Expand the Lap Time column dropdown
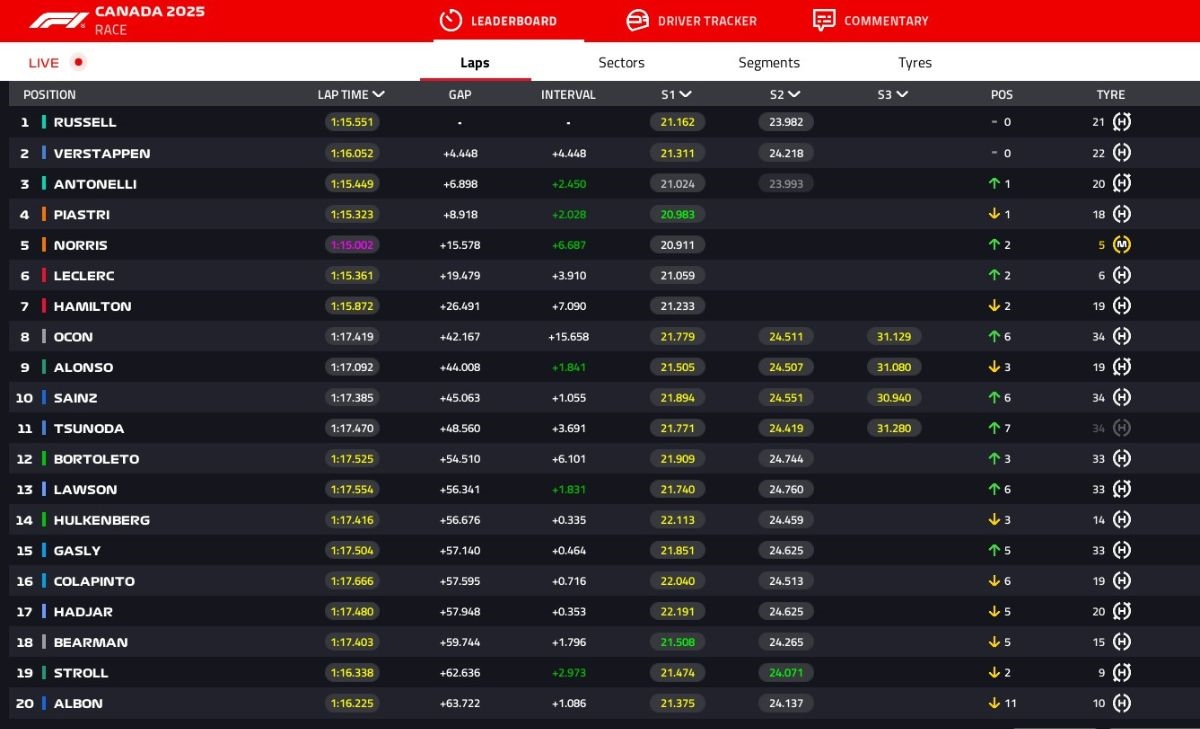 [x=379, y=95]
